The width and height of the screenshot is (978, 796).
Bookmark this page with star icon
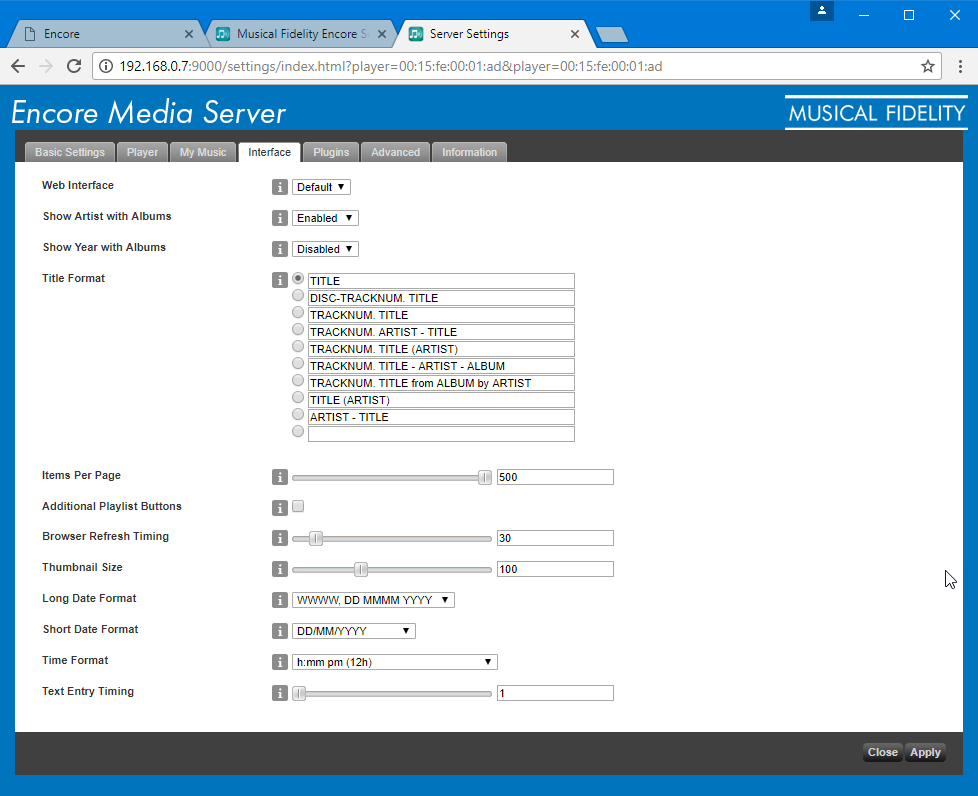tap(927, 66)
